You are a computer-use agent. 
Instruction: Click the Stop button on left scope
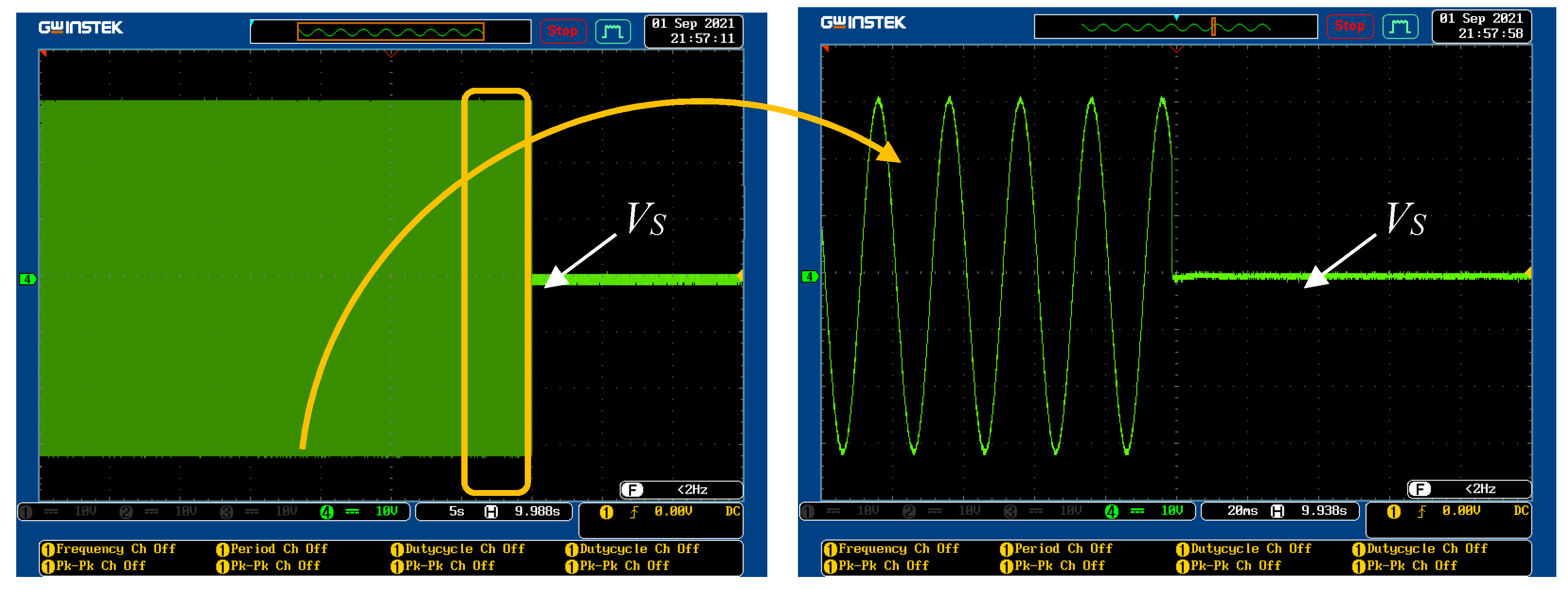563,31
